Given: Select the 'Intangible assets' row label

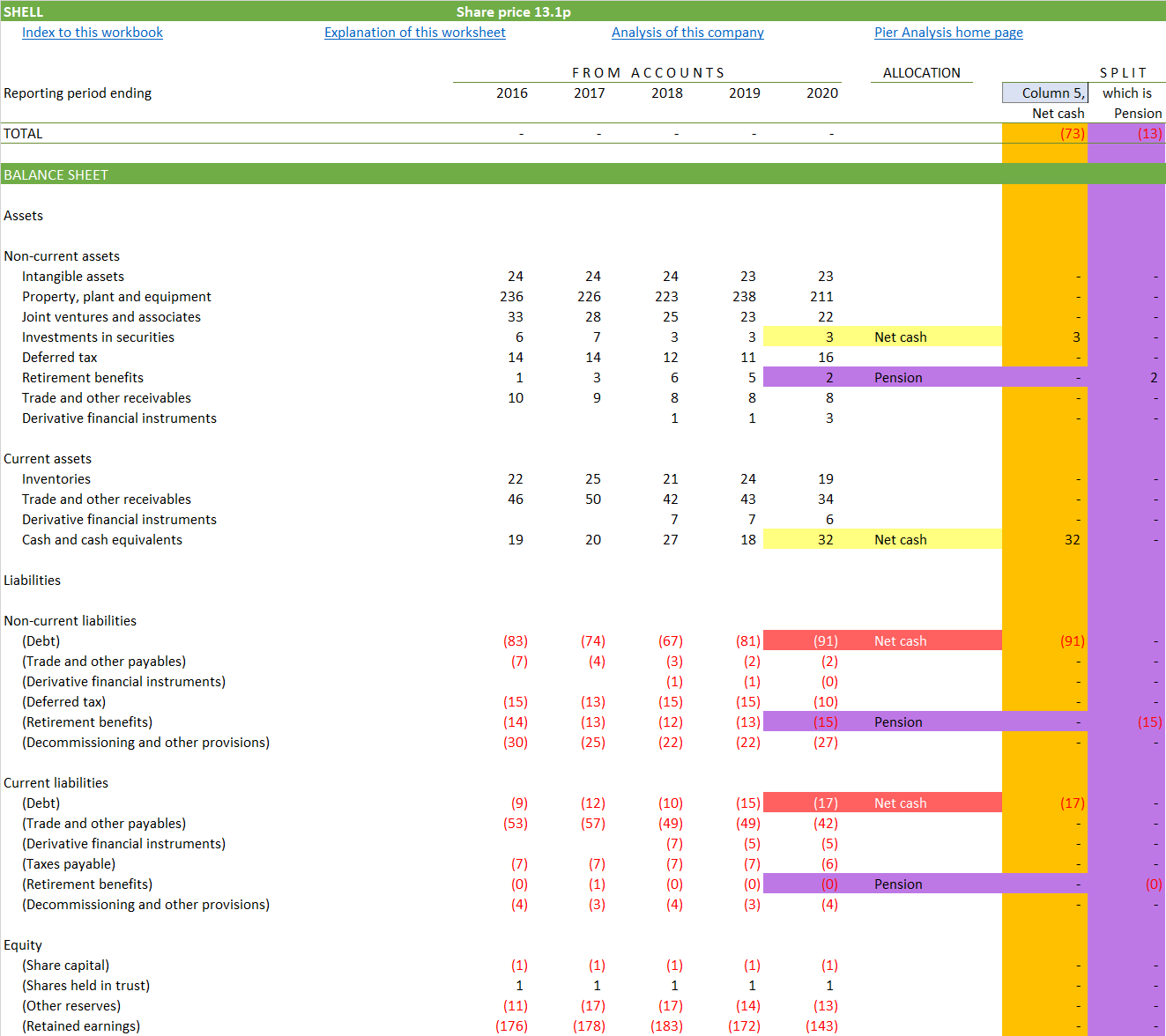Looking at the screenshot, I should (73, 276).
